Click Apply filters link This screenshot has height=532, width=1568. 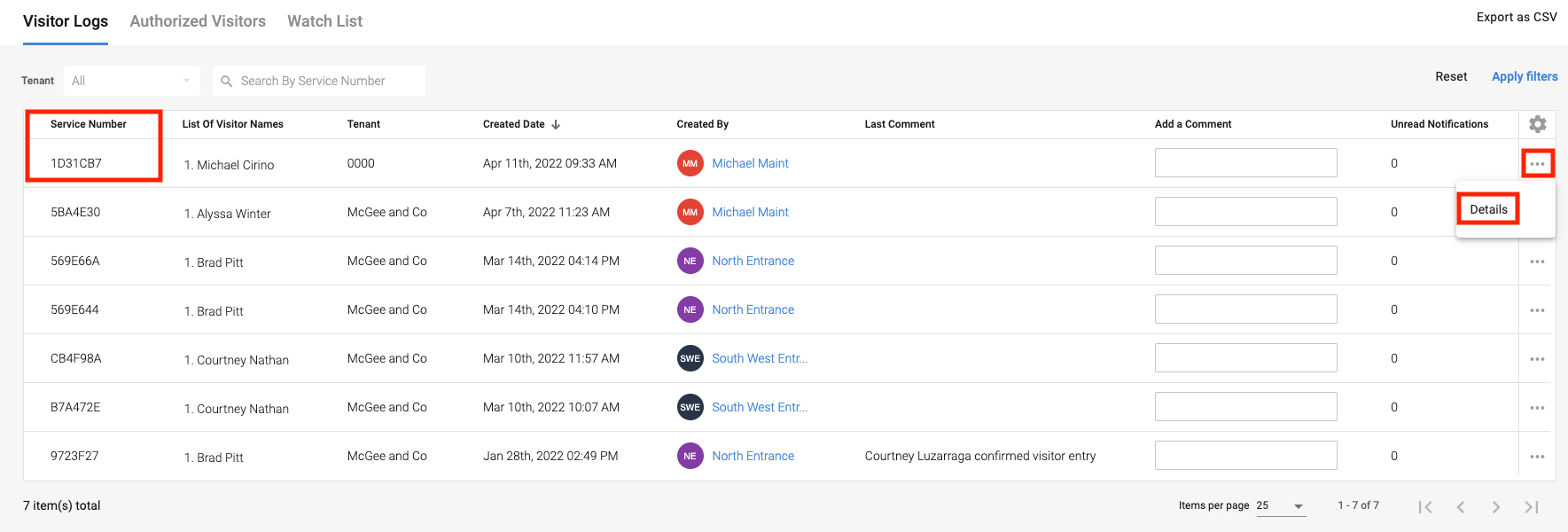(1524, 77)
